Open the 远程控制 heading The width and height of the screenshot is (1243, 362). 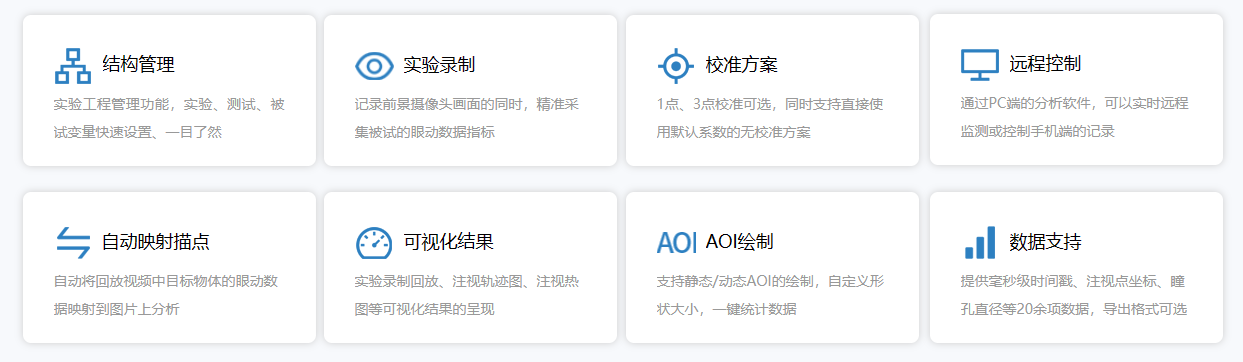click(x=1045, y=64)
